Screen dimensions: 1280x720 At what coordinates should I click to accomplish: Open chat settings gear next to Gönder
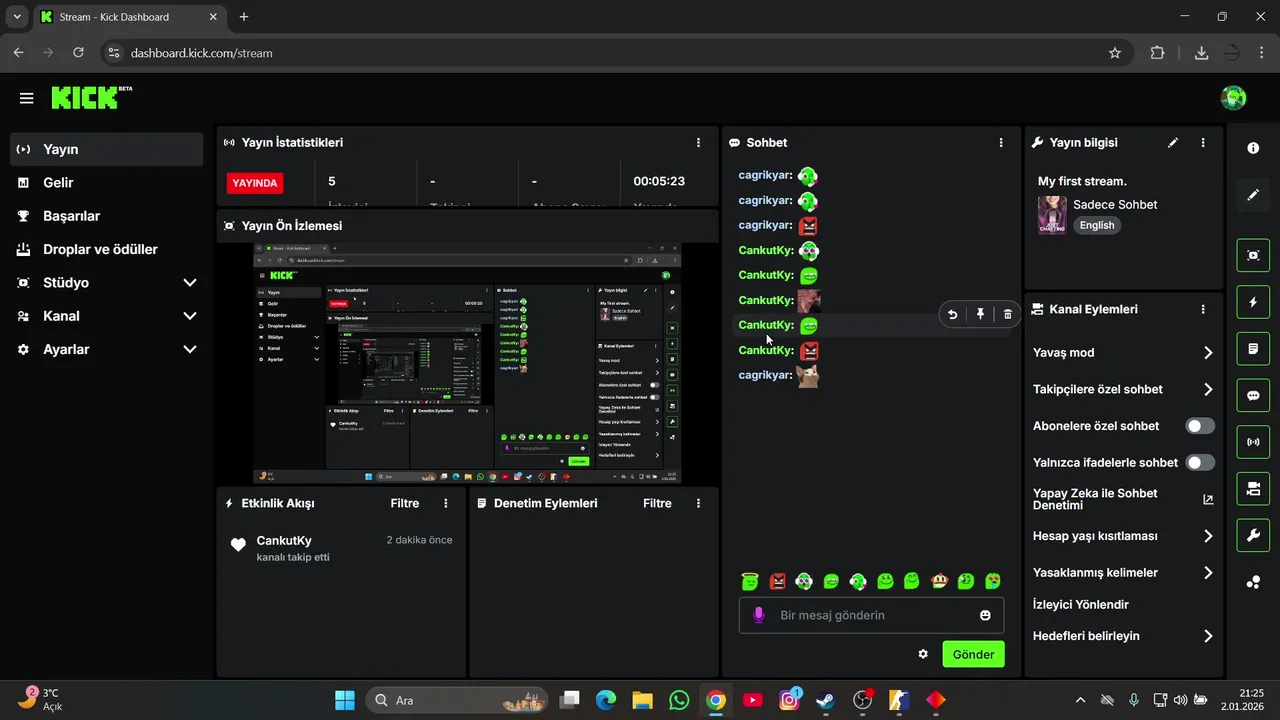pos(923,654)
